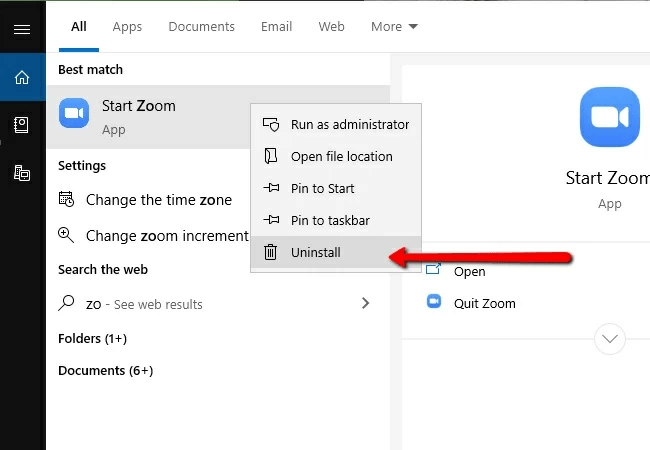Open the More dropdown
This screenshot has width=650, height=450.
pos(394,27)
